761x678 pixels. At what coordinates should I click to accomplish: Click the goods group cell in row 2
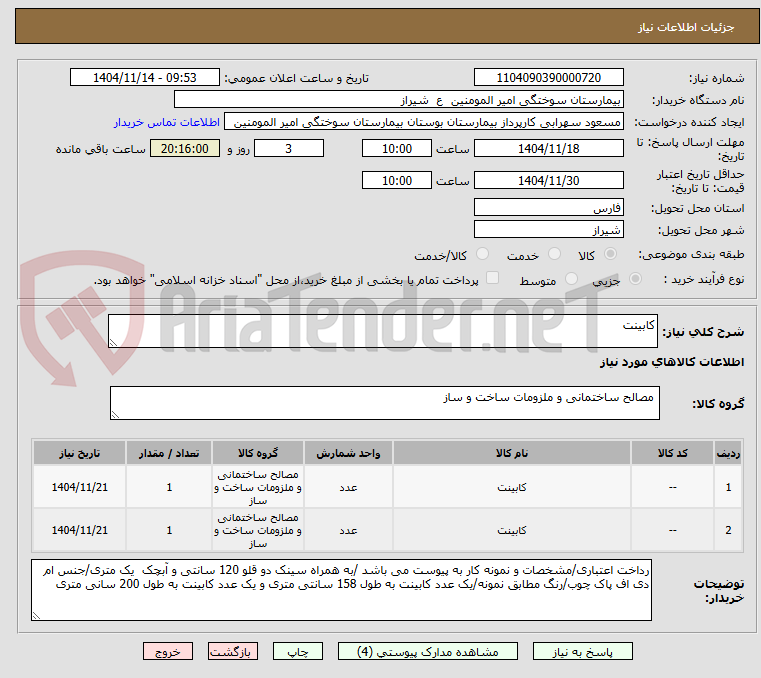pyautogui.click(x=258, y=530)
